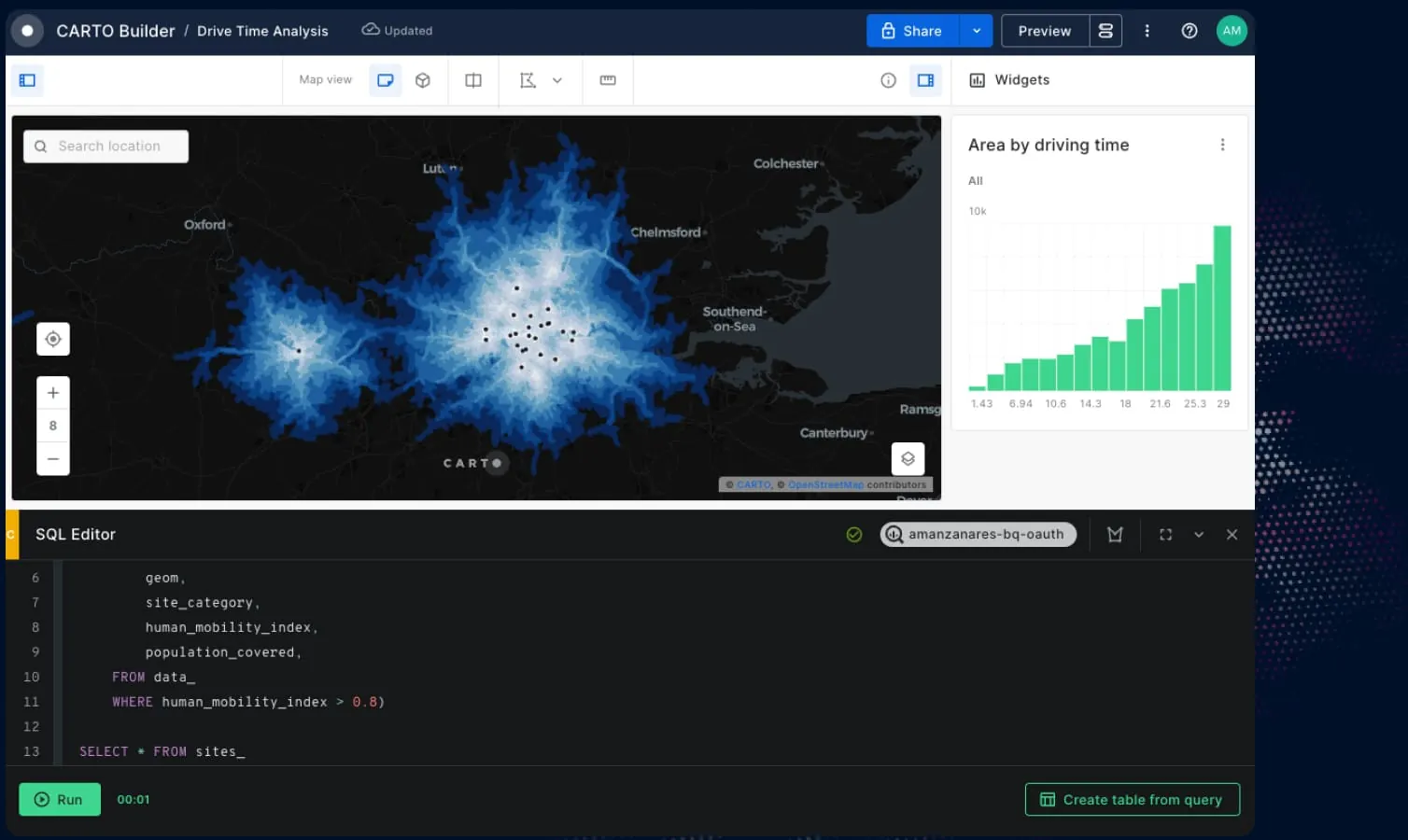Open the basemap layer selector on the map
1408x840 pixels.
coord(908,458)
